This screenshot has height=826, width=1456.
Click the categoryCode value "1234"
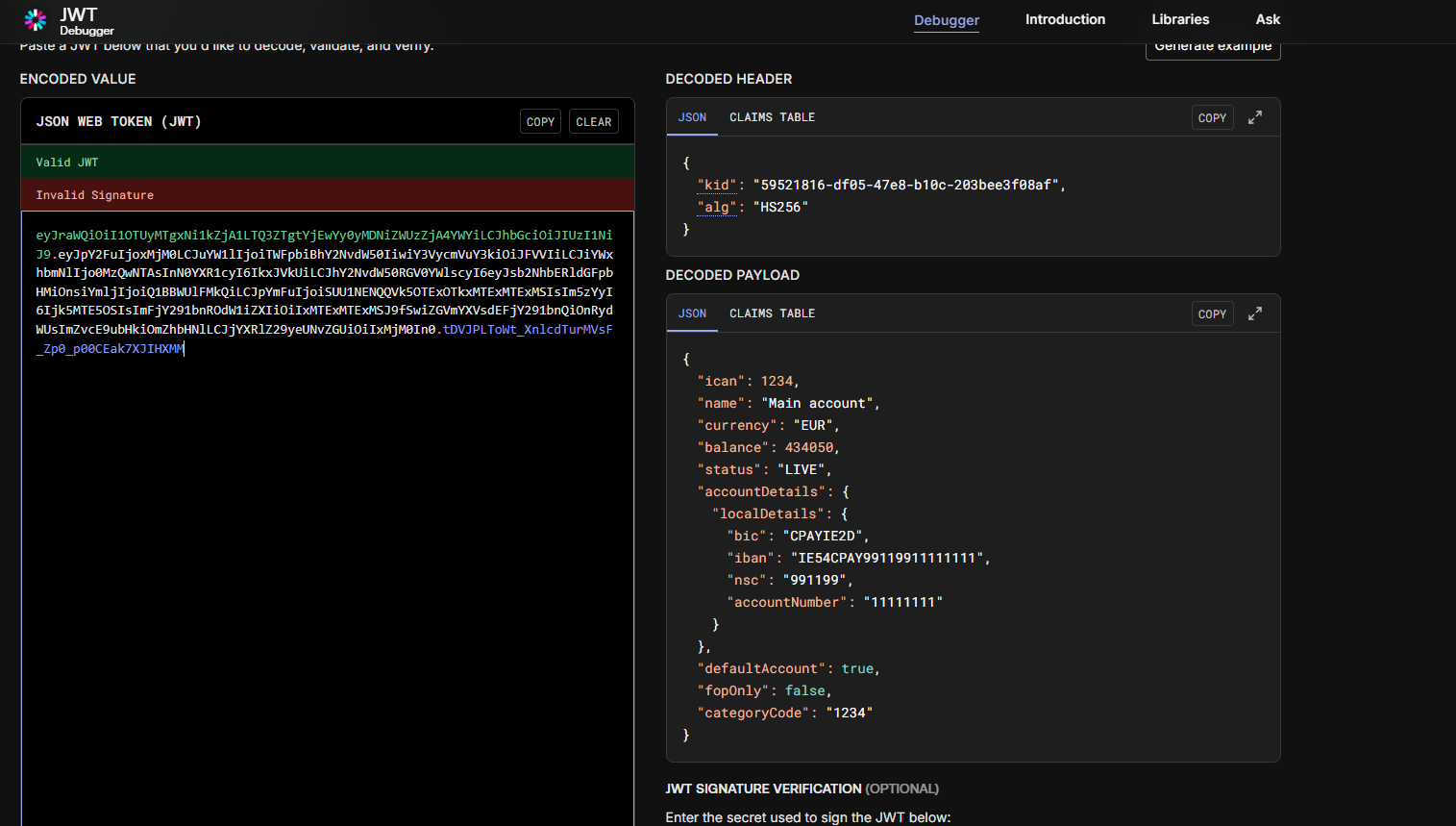pos(850,713)
